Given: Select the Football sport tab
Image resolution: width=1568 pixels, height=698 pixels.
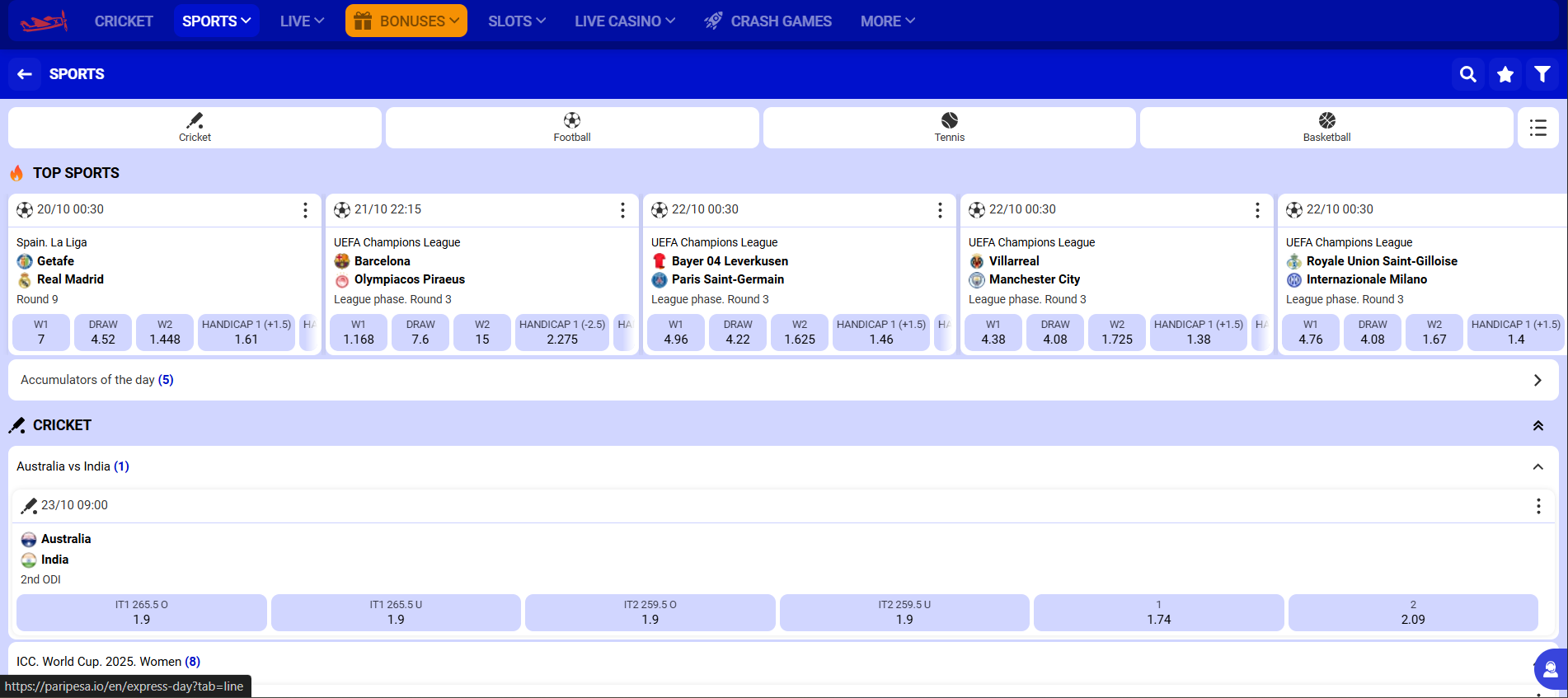Looking at the screenshot, I should coord(572,128).
